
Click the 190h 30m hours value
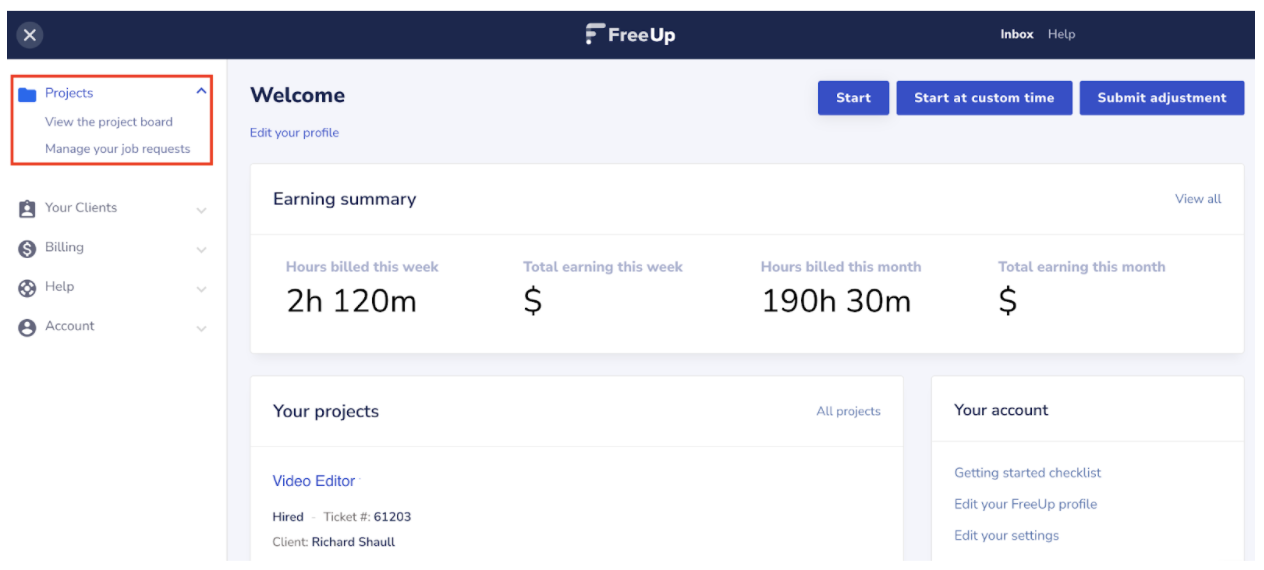836,301
